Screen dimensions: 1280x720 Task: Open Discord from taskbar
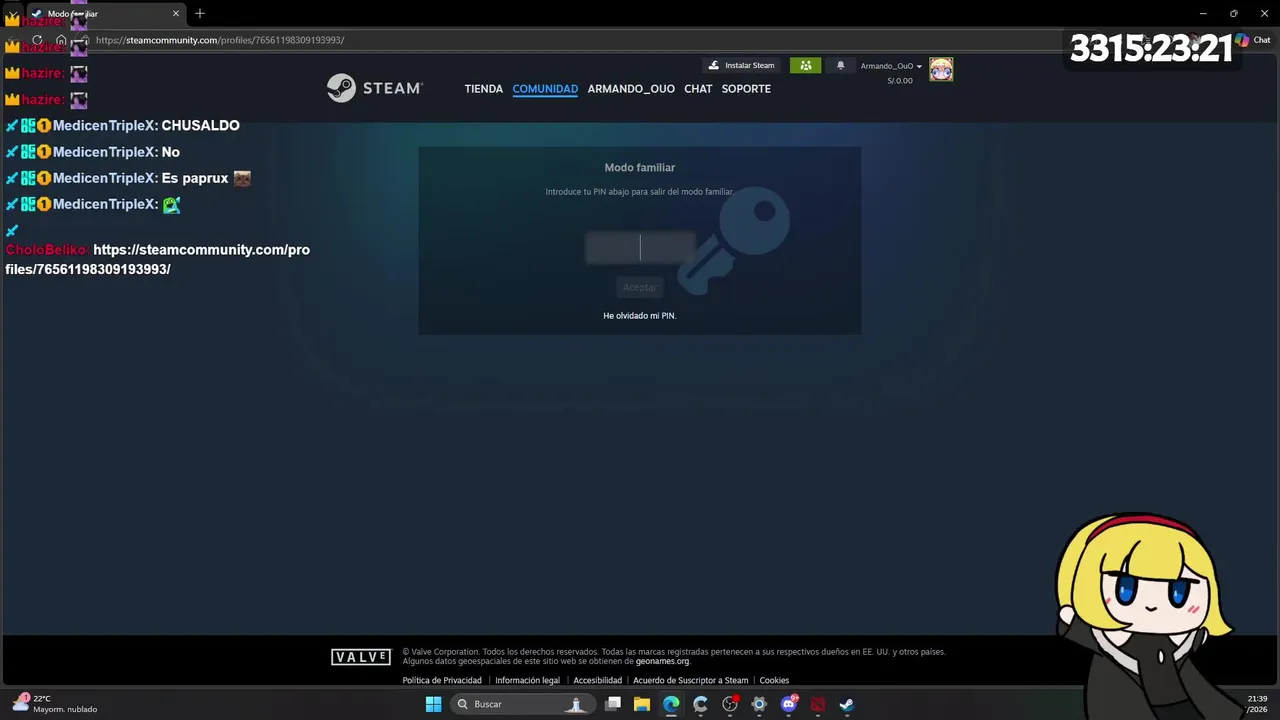point(789,704)
